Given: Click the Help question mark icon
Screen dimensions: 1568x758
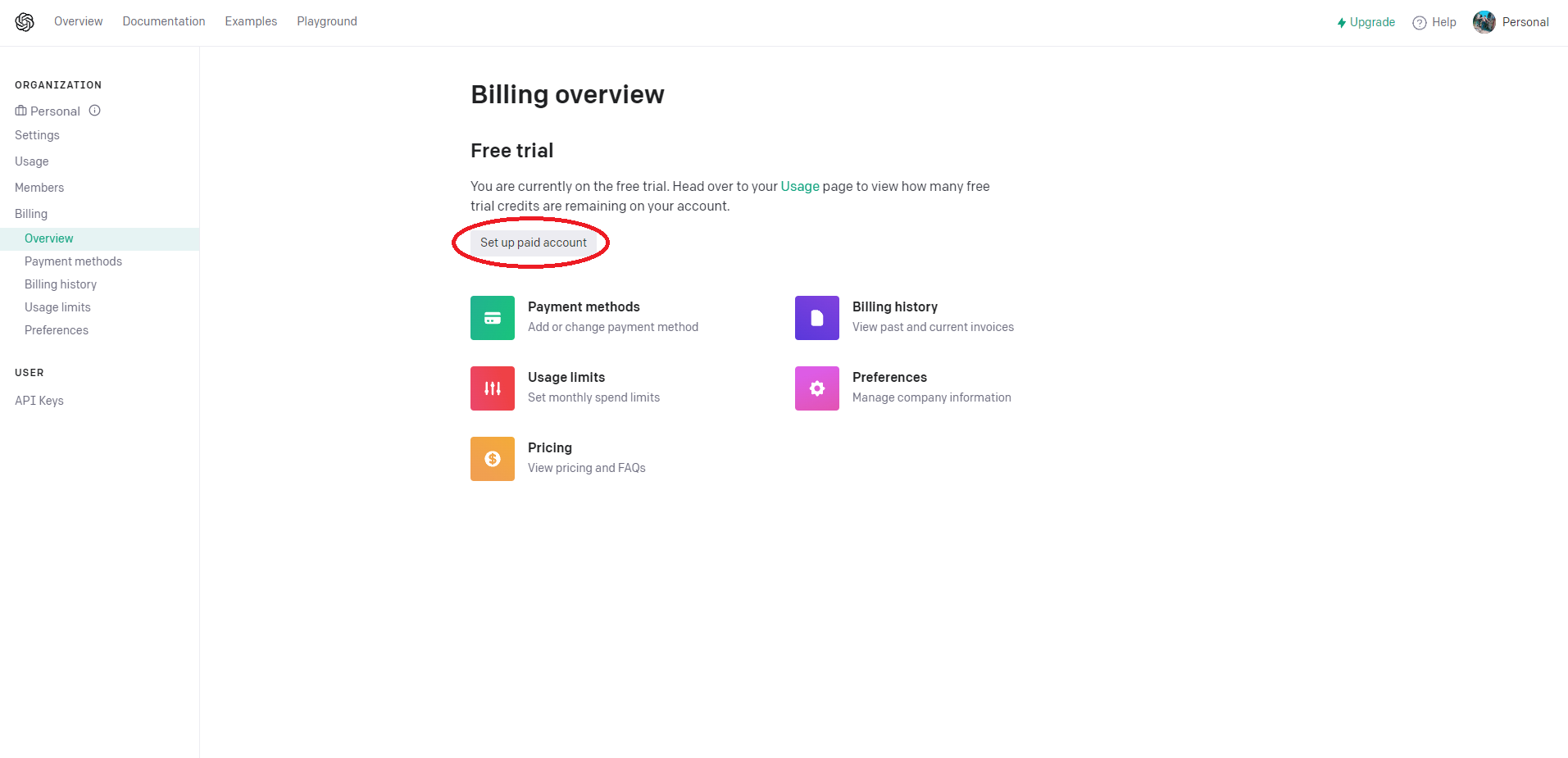Looking at the screenshot, I should tap(1420, 23).
